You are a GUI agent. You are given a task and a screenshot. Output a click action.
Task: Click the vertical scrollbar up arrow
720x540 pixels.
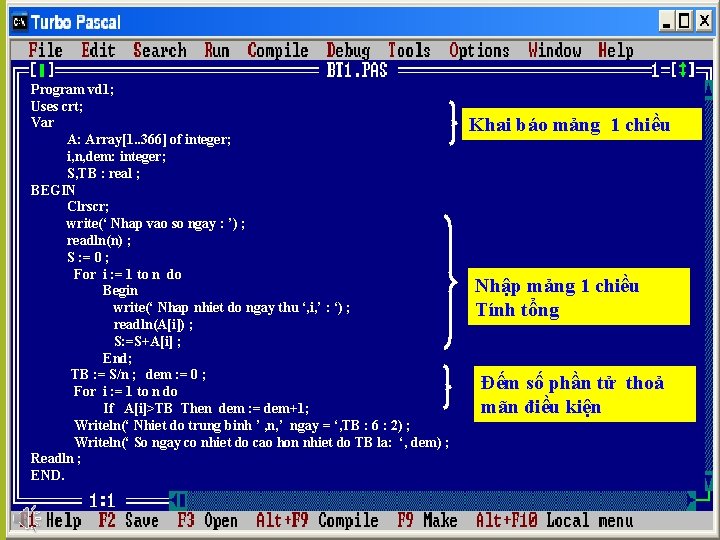(x=708, y=90)
